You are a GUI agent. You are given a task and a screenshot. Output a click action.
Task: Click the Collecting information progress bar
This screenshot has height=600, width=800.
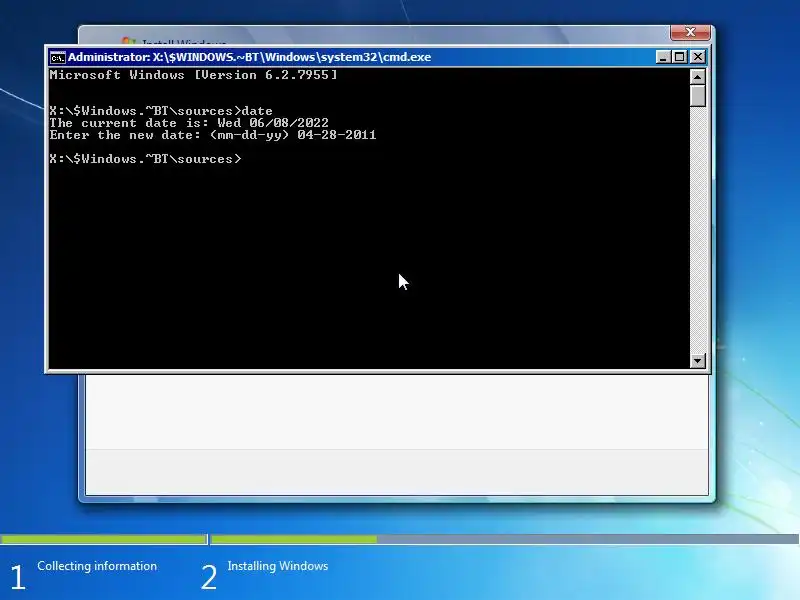pyautogui.click(x=103, y=539)
